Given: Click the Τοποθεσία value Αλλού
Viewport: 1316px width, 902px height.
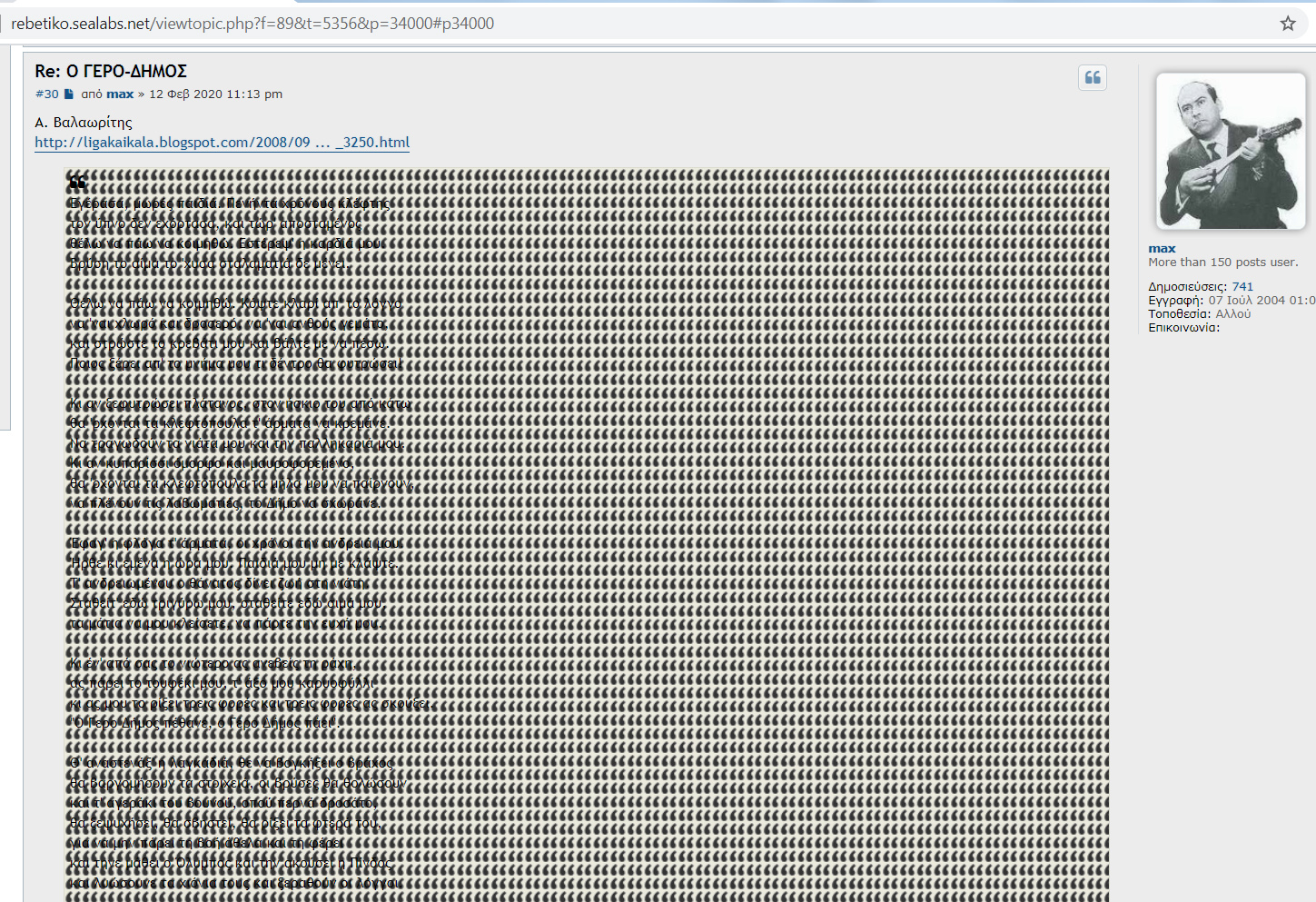Looking at the screenshot, I should 1232,314.
